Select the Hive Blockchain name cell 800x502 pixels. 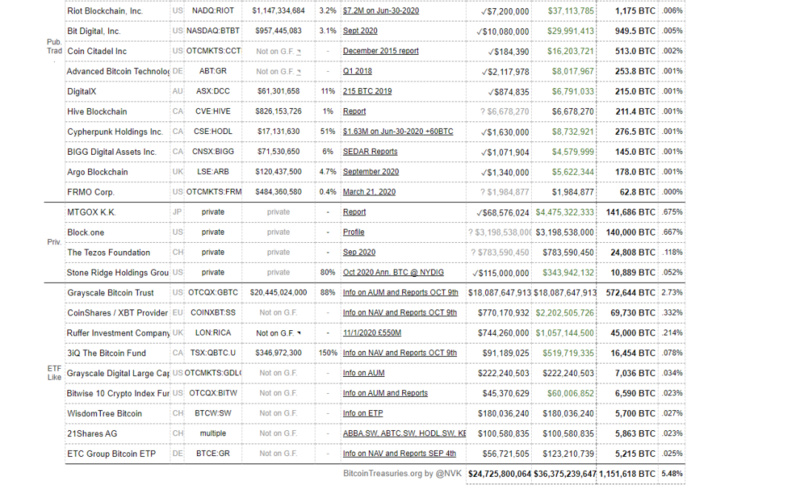coord(118,111)
